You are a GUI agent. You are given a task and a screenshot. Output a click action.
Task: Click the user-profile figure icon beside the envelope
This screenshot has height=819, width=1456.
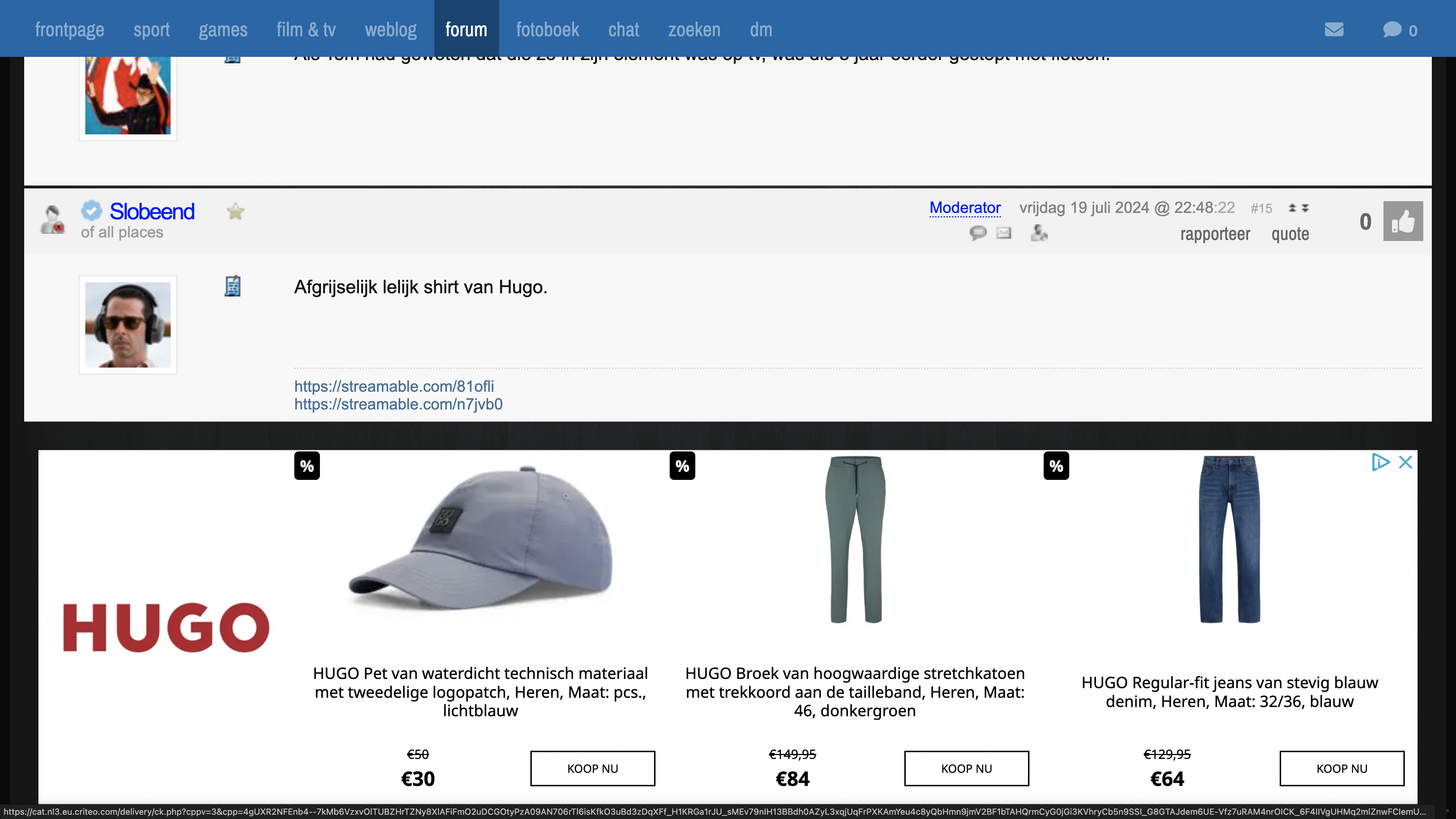[1039, 233]
